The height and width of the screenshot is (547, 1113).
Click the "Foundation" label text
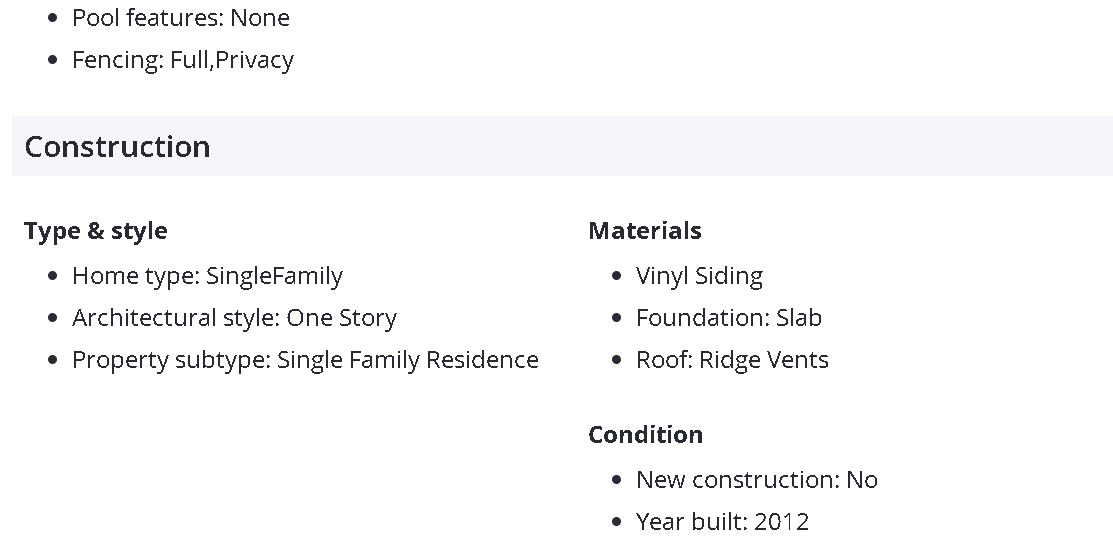coord(701,318)
